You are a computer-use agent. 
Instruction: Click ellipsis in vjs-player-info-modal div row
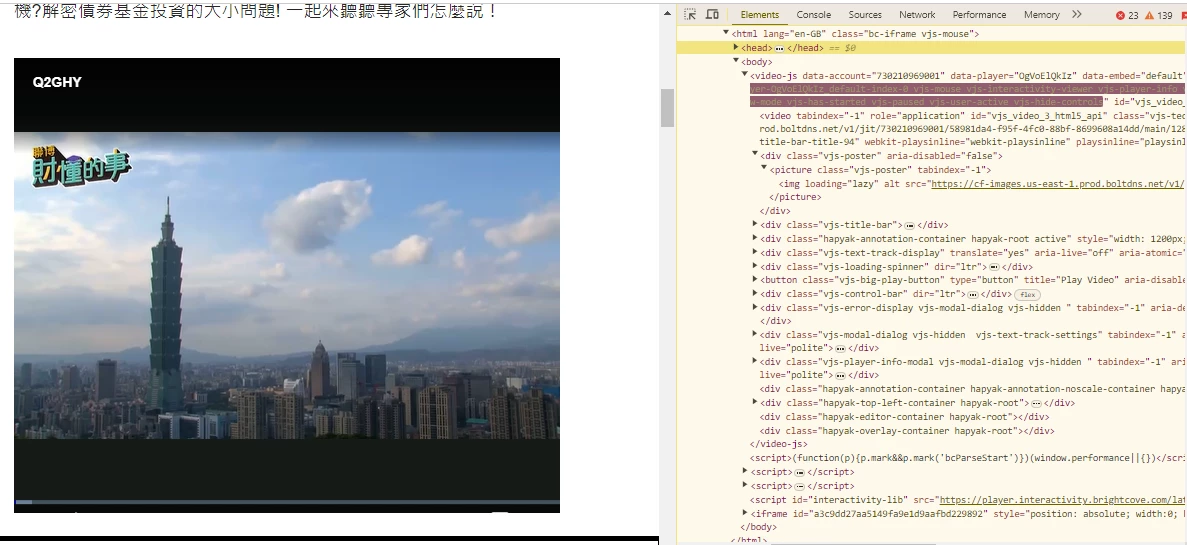(x=840, y=375)
